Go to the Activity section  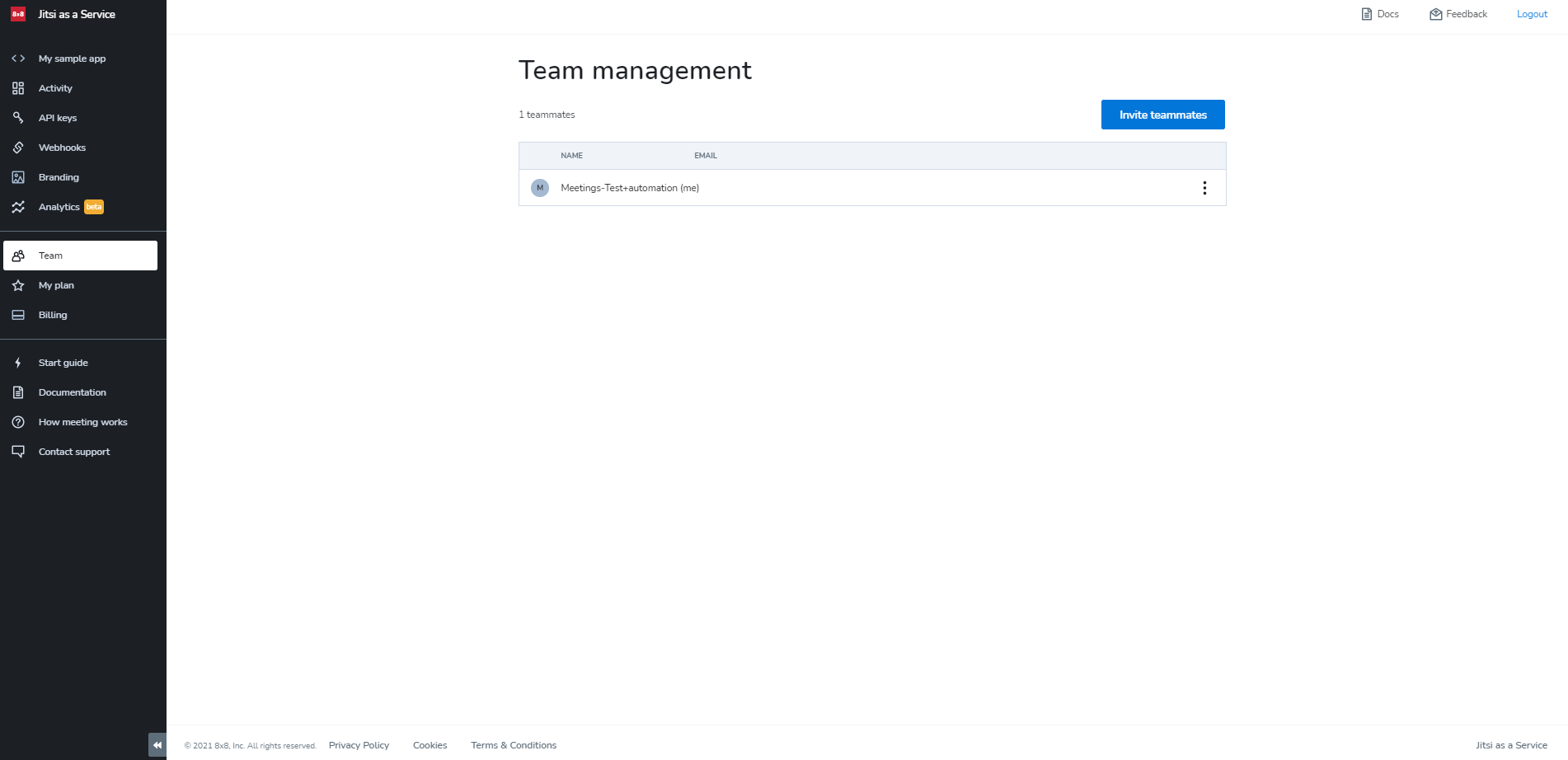(55, 88)
